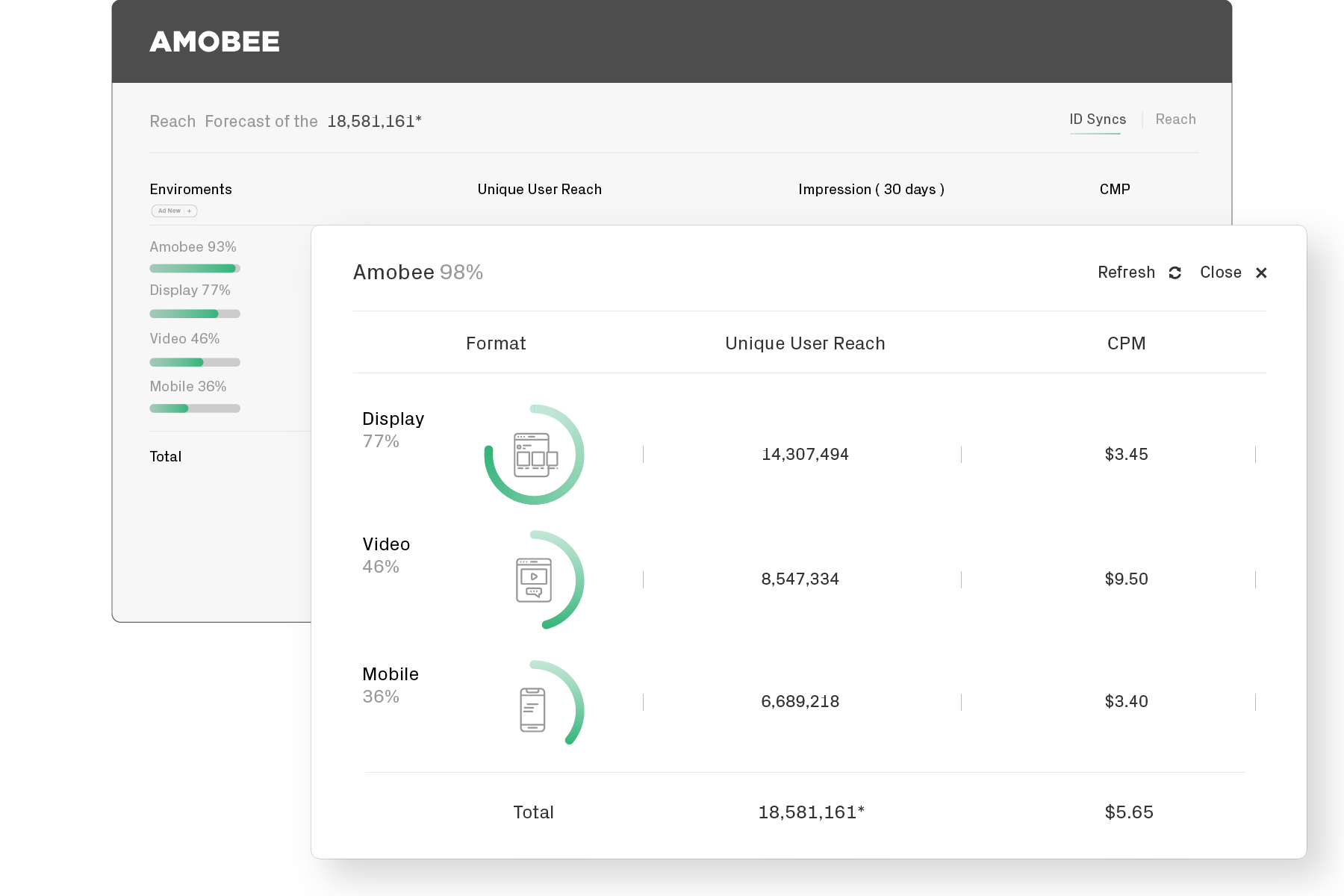The height and width of the screenshot is (896, 1344).
Task: Click the Close text button
Action: tap(1220, 273)
